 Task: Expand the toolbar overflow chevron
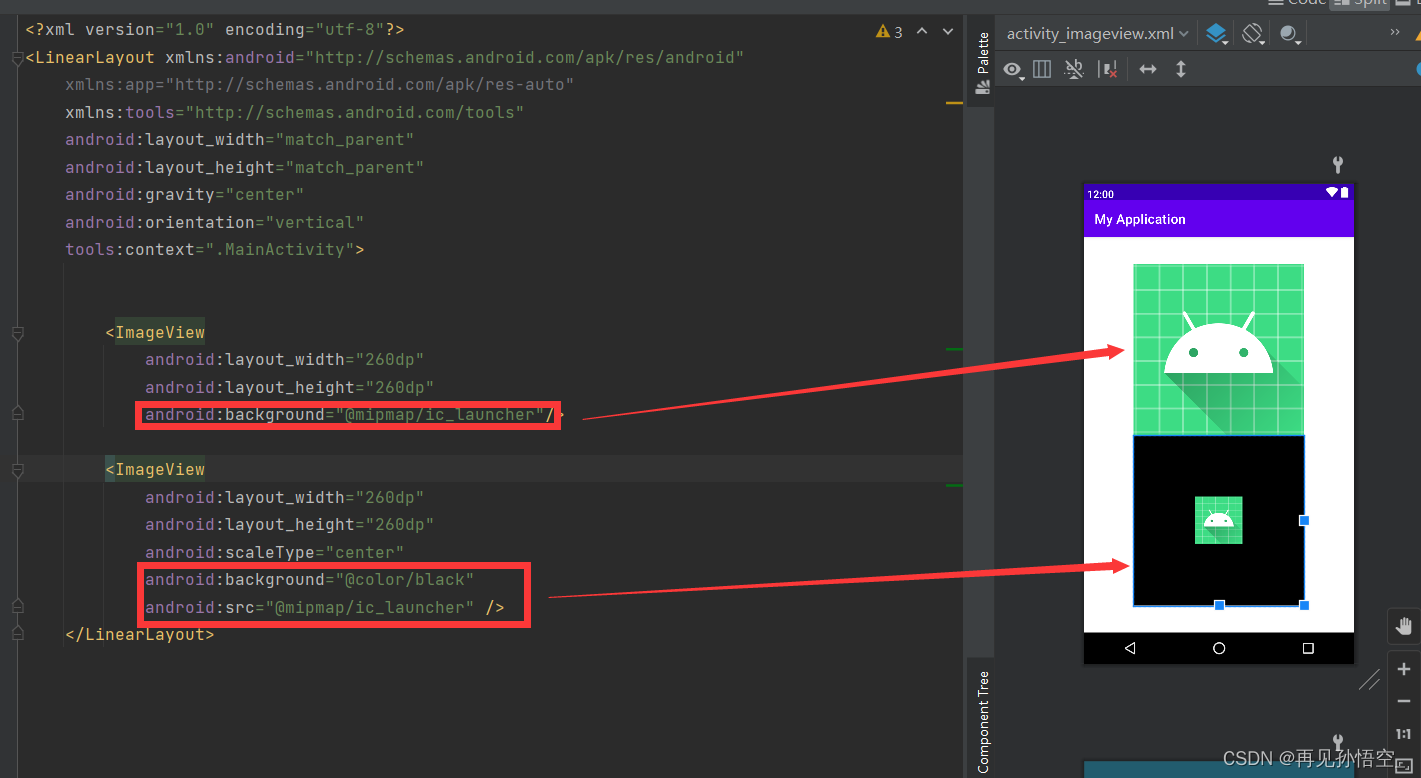pyautogui.click(x=1394, y=31)
